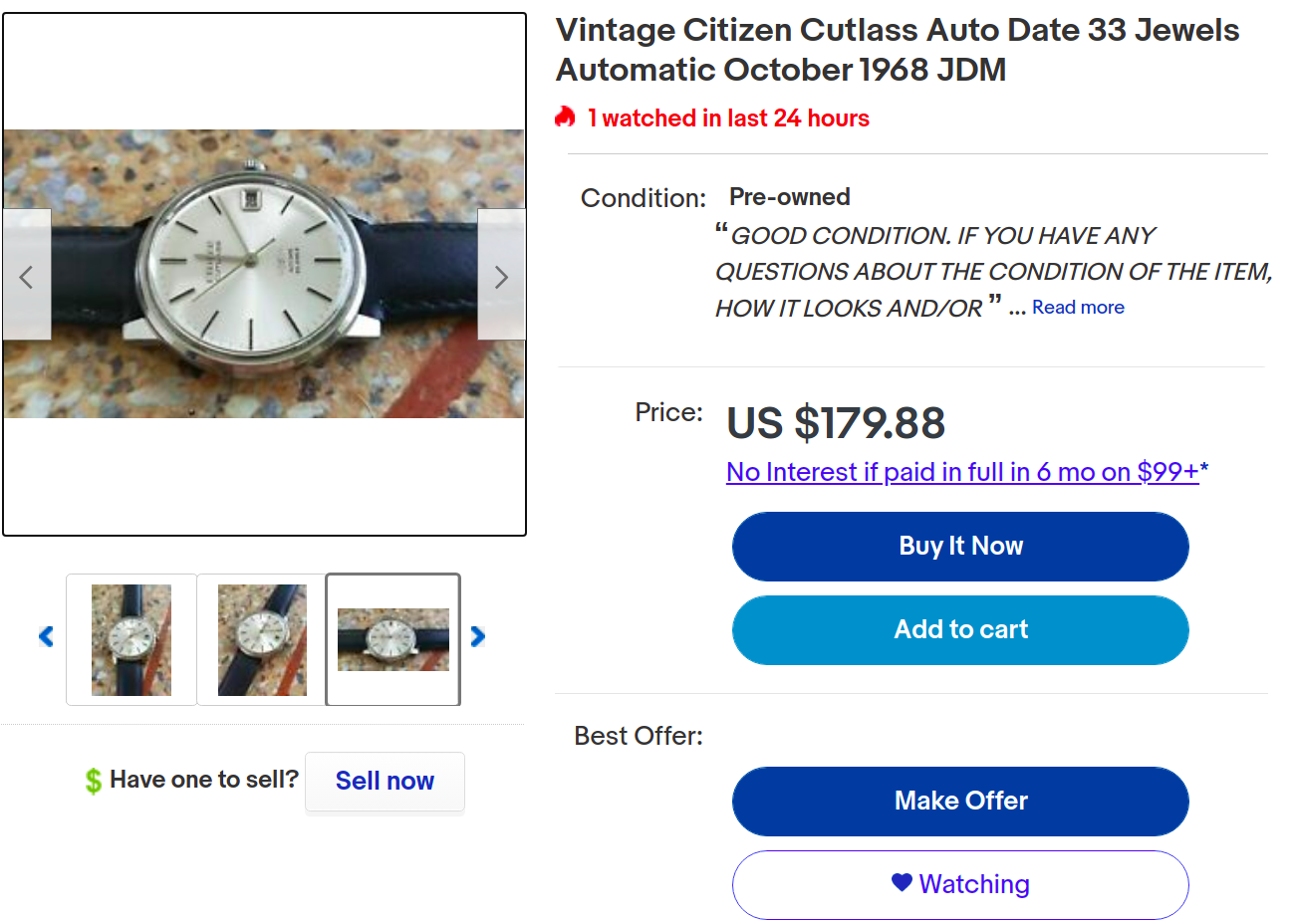Select the second watch thumbnail
Viewport: 1297px width, 924px height.
tap(262, 639)
